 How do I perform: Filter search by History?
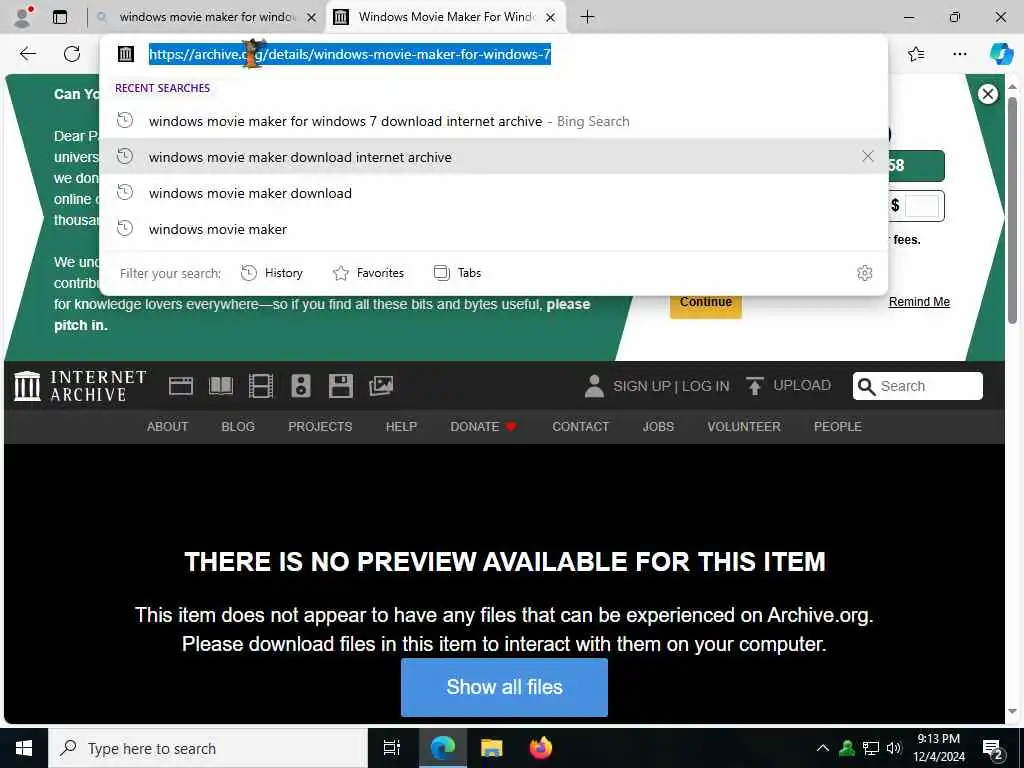[x=272, y=273]
